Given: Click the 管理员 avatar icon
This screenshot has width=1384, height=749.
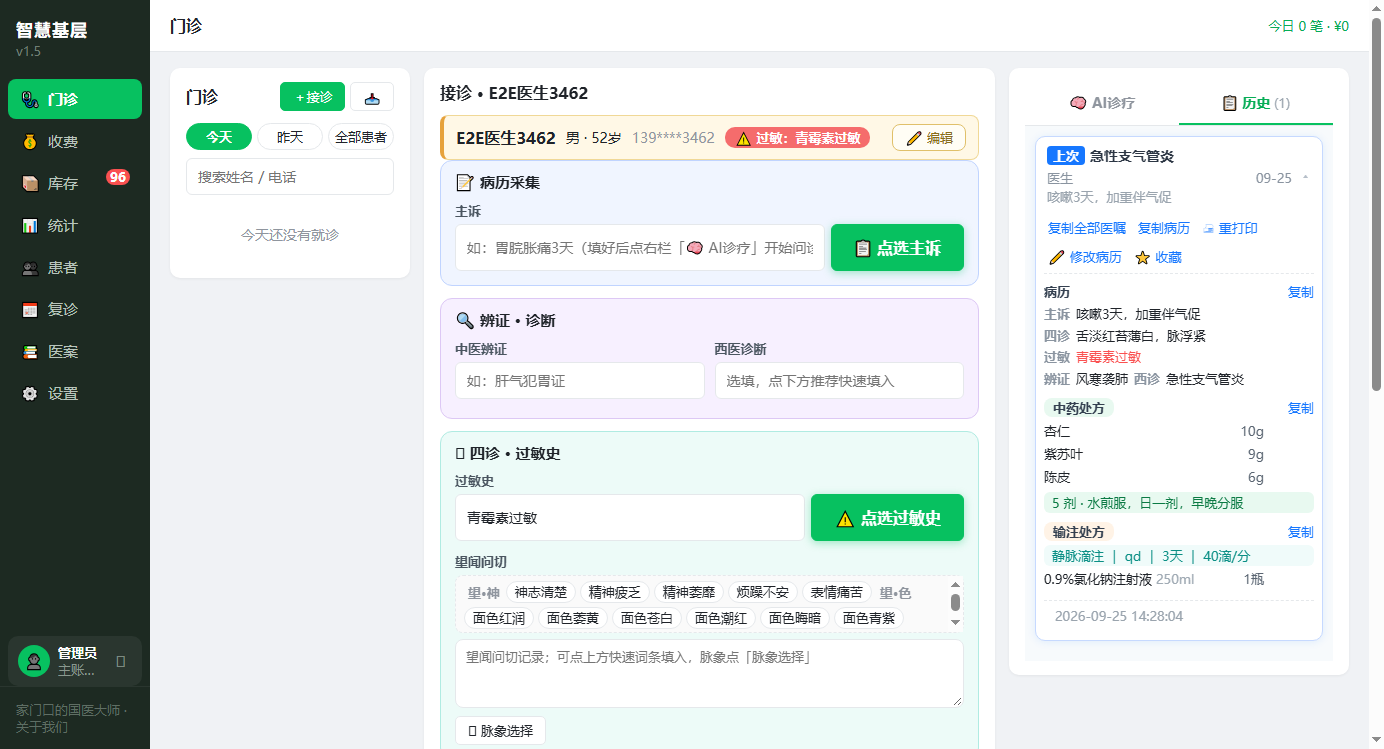Looking at the screenshot, I should pyautogui.click(x=34, y=661).
